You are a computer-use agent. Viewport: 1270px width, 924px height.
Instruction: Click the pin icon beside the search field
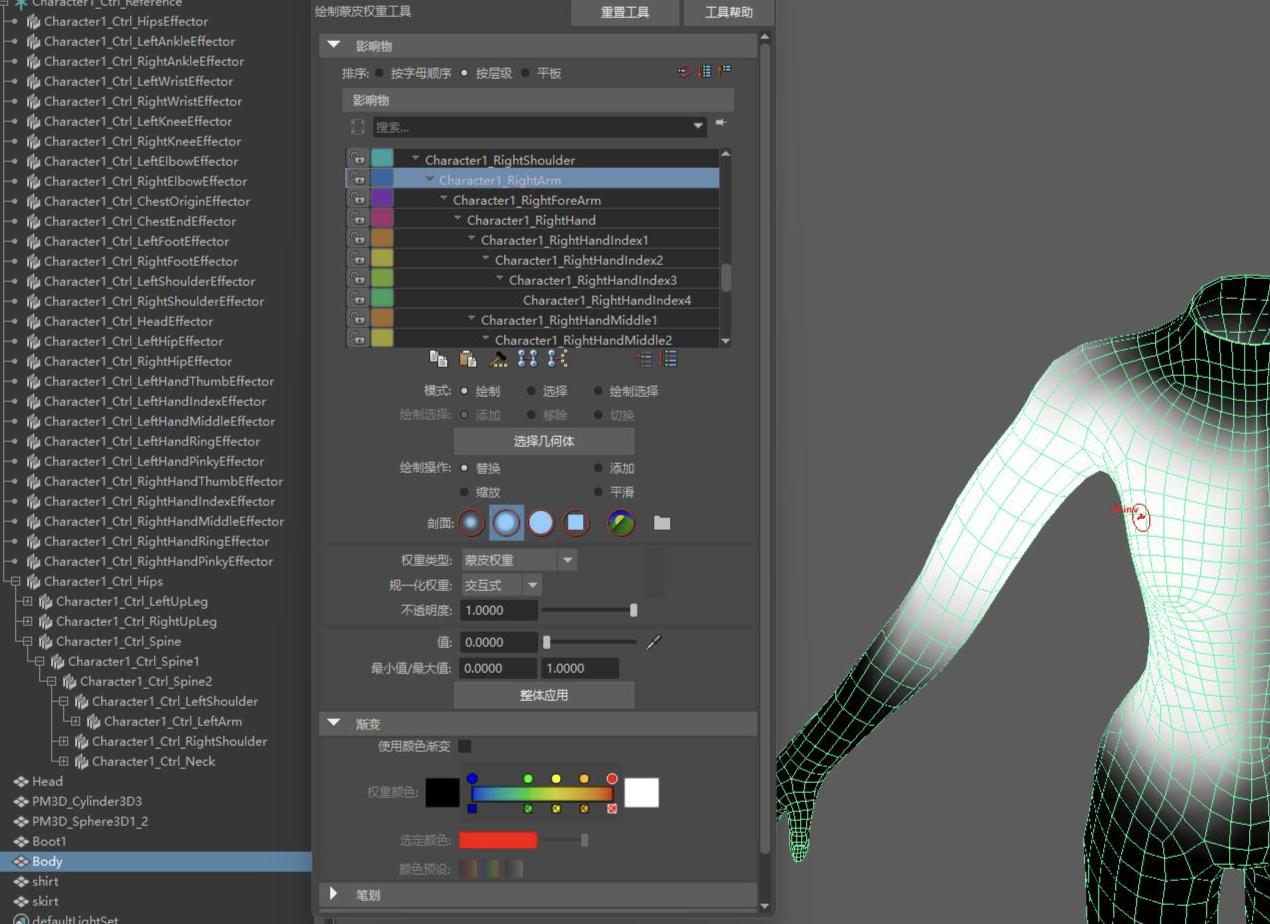pyautogui.click(x=721, y=123)
